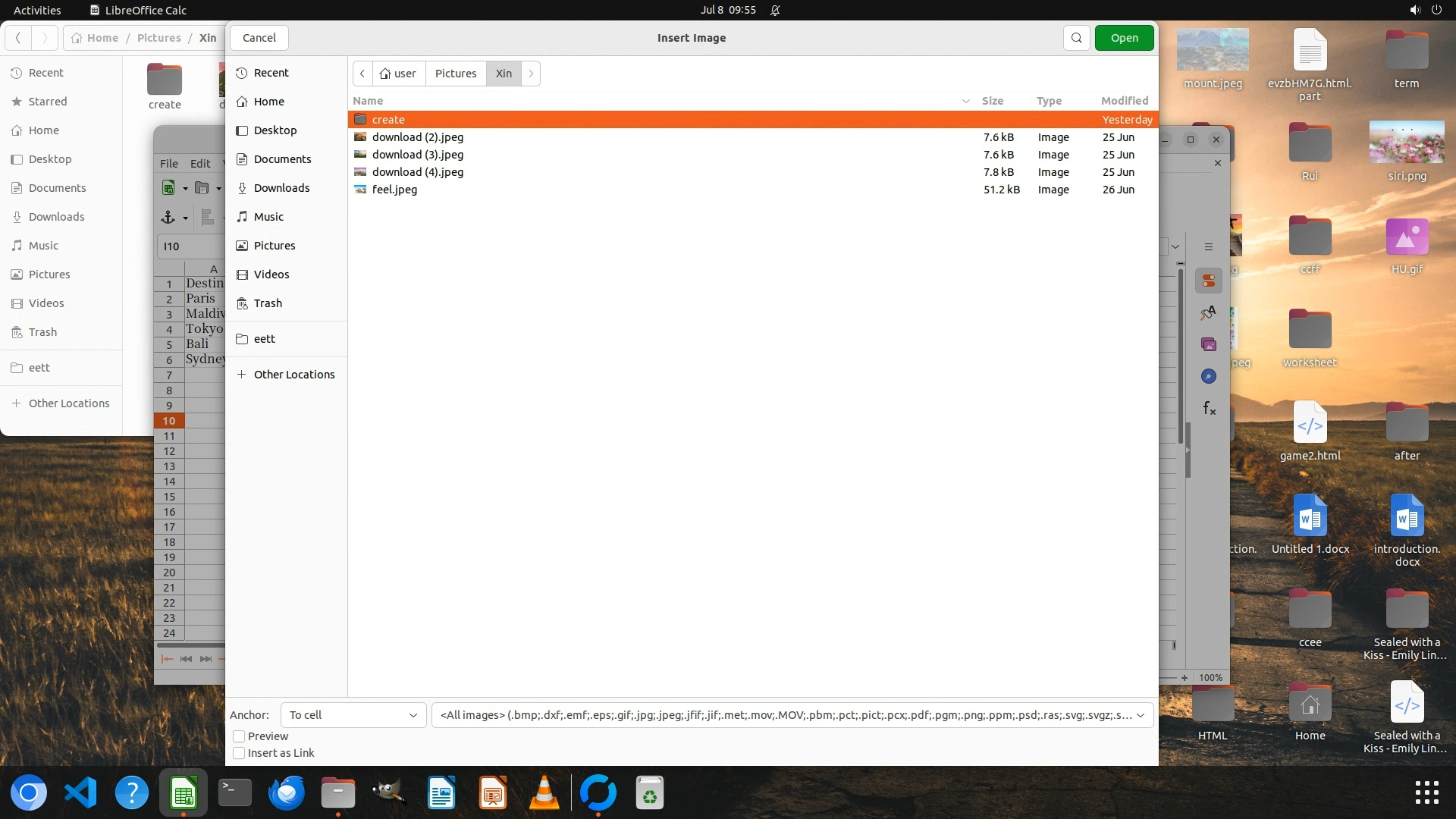
Task: Click the anchor icon in Calc toolbar
Action: tap(168, 218)
